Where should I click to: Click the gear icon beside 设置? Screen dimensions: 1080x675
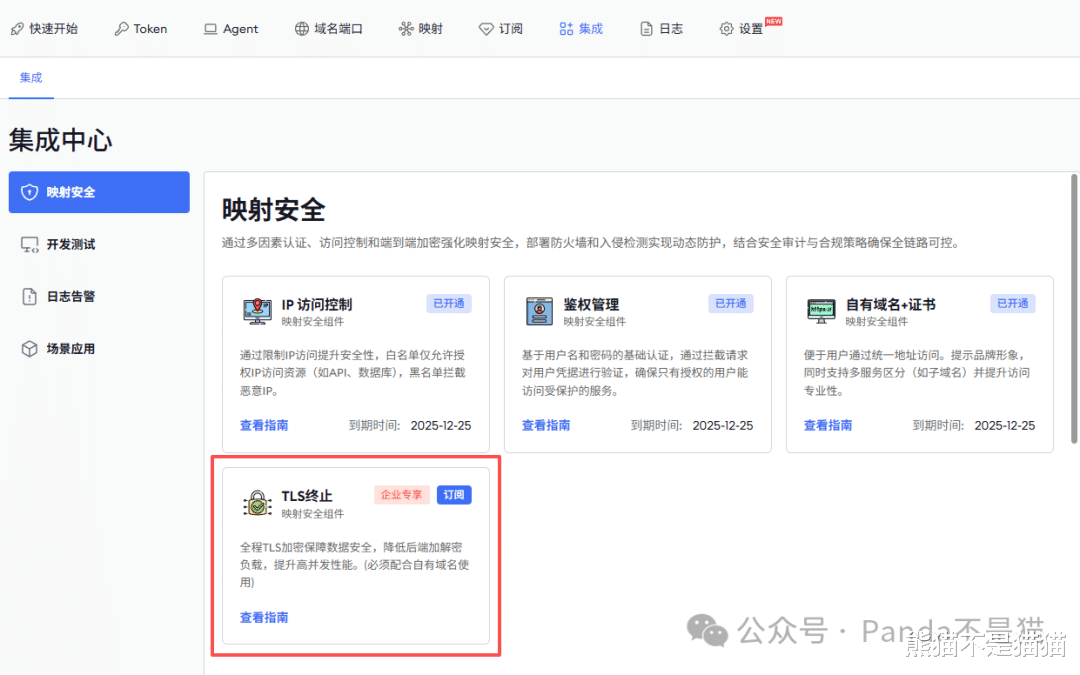726,29
